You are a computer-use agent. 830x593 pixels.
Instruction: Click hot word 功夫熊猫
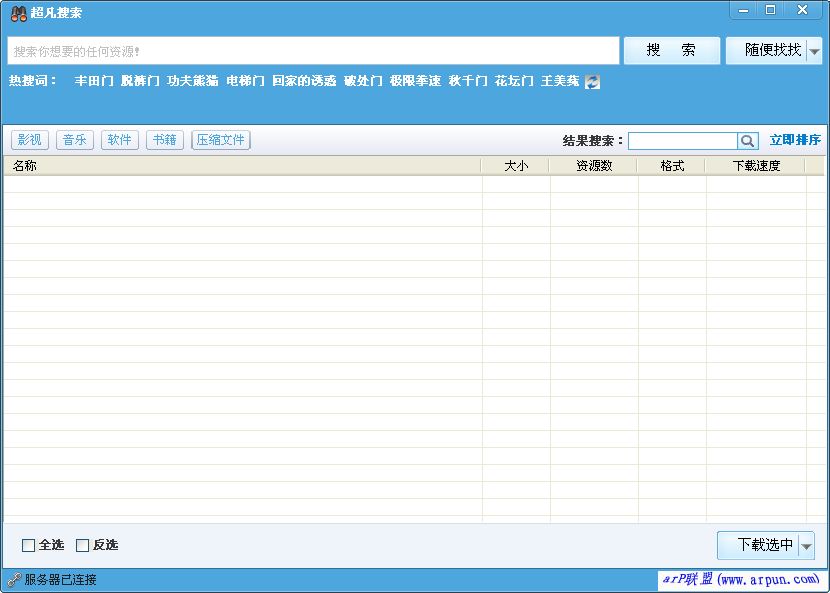(x=193, y=81)
